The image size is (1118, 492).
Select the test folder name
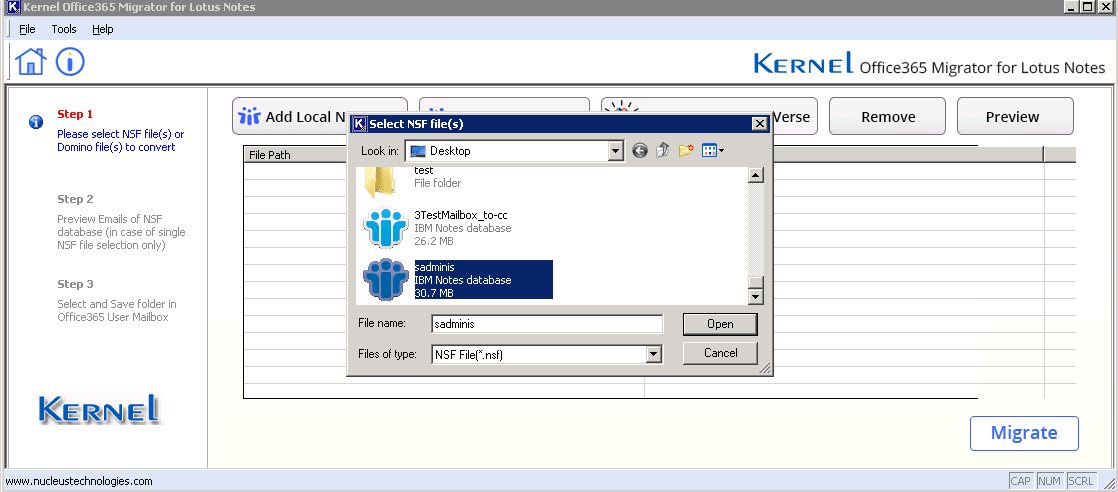[424, 170]
